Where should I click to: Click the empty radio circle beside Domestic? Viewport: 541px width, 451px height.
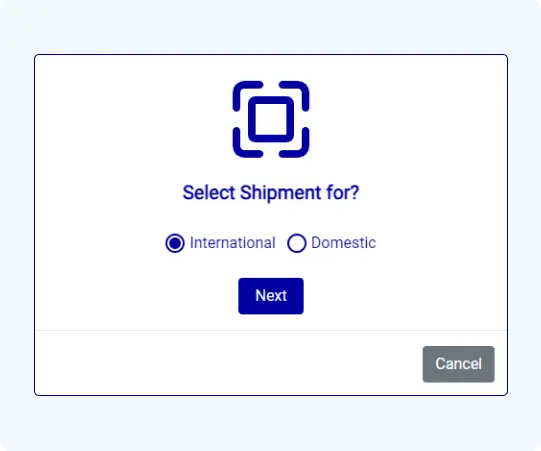(297, 243)
